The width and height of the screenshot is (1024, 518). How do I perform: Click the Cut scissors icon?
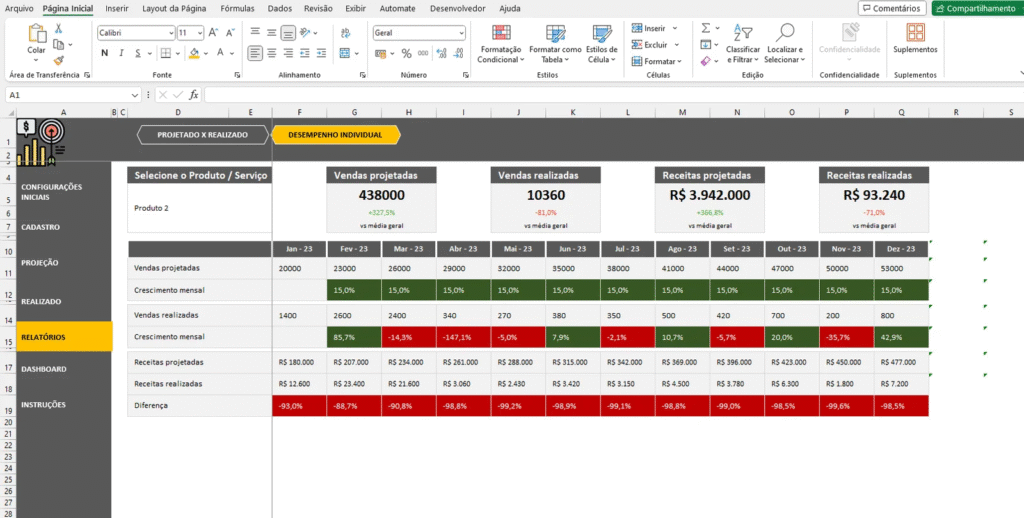59,29
